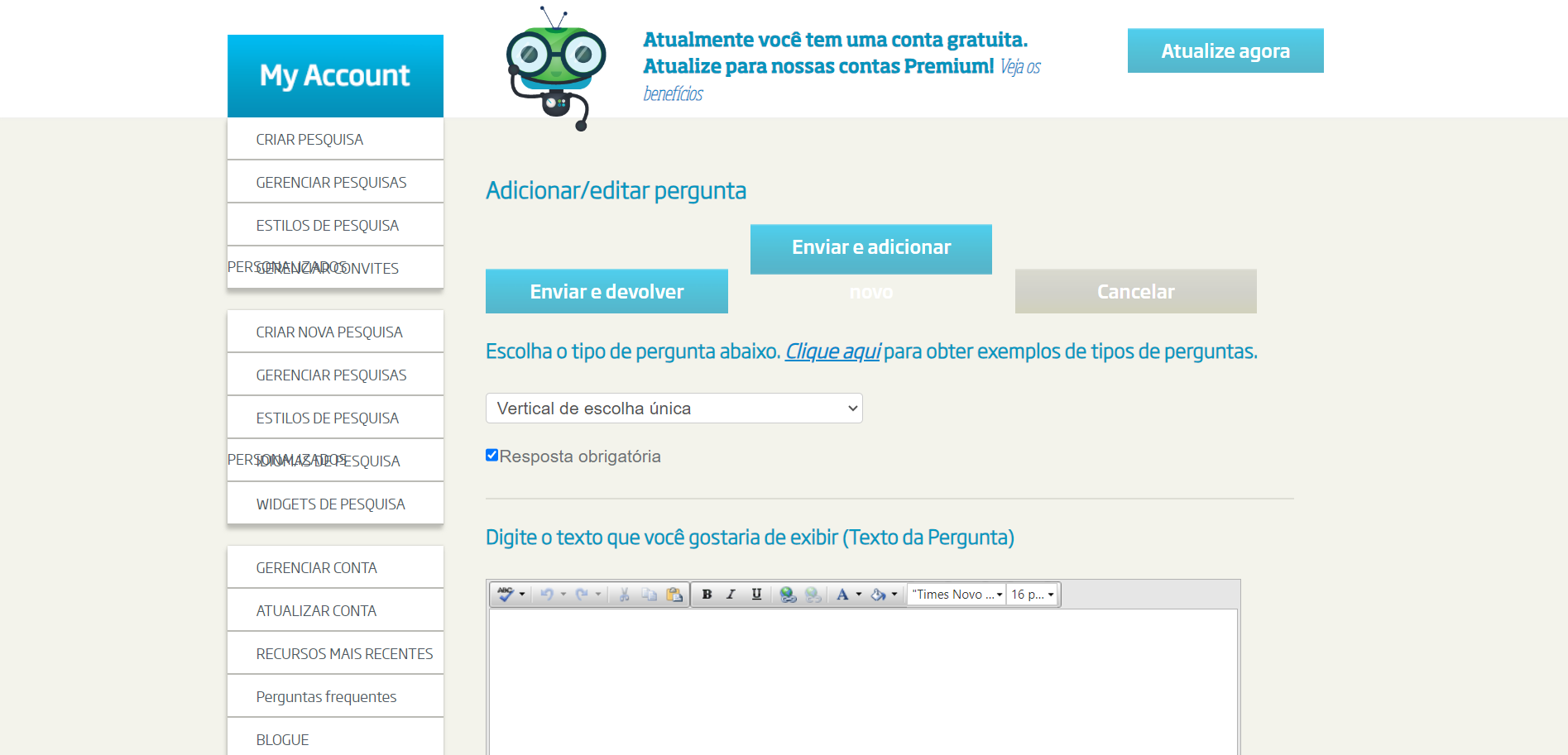The image size is (1568, 755).
Task: Open BLOGUE menu item
Action: click(x=335, y=737)
